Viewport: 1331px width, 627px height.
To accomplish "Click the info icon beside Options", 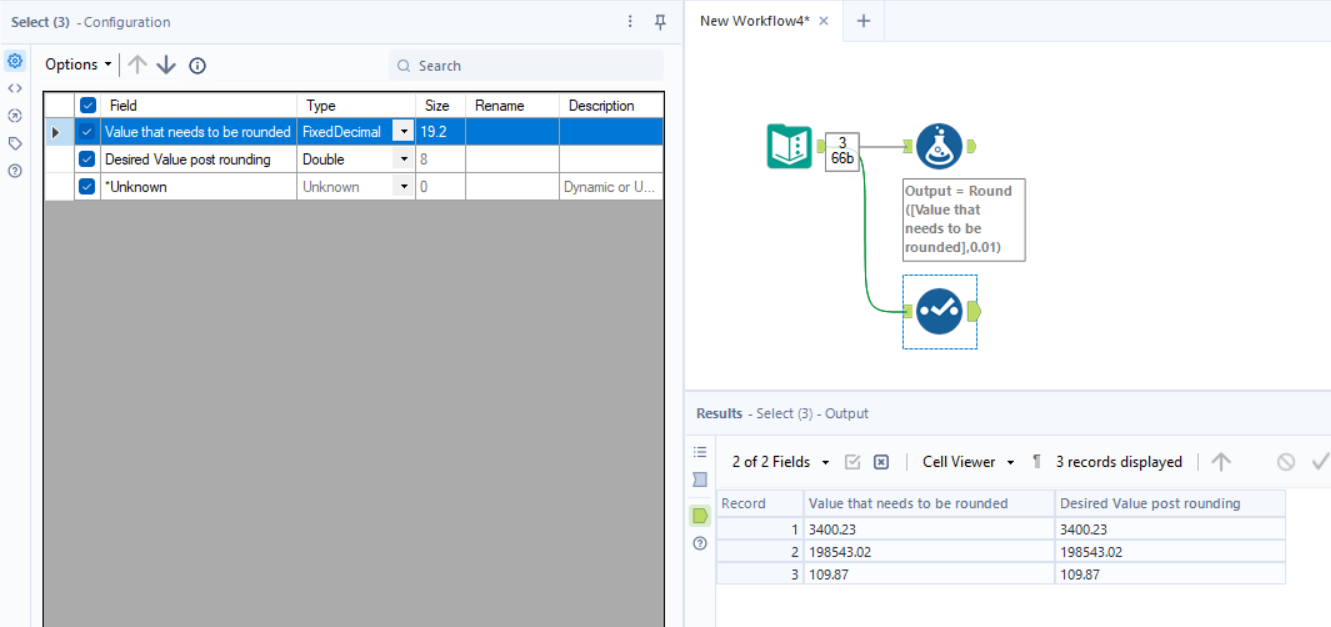I will pos(197,65).
